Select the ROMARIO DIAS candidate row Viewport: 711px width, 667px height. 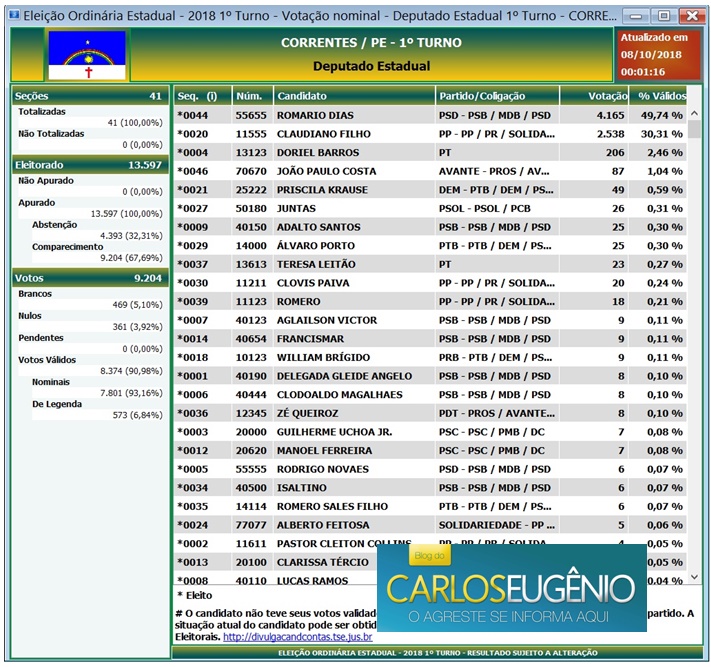[430, 115]
